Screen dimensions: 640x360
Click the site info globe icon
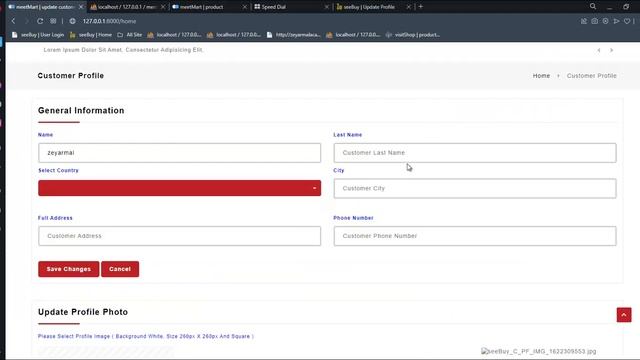(72, 21)
